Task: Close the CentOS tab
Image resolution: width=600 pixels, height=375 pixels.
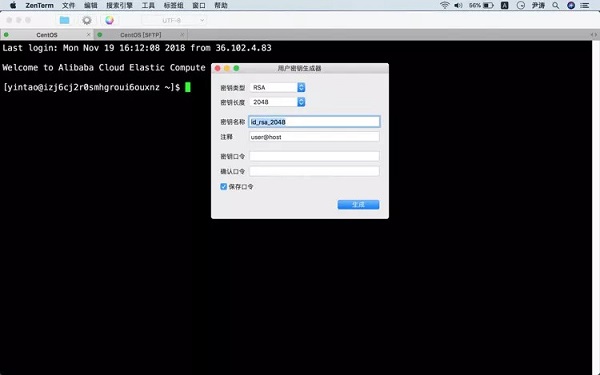Action: [89, 35]
